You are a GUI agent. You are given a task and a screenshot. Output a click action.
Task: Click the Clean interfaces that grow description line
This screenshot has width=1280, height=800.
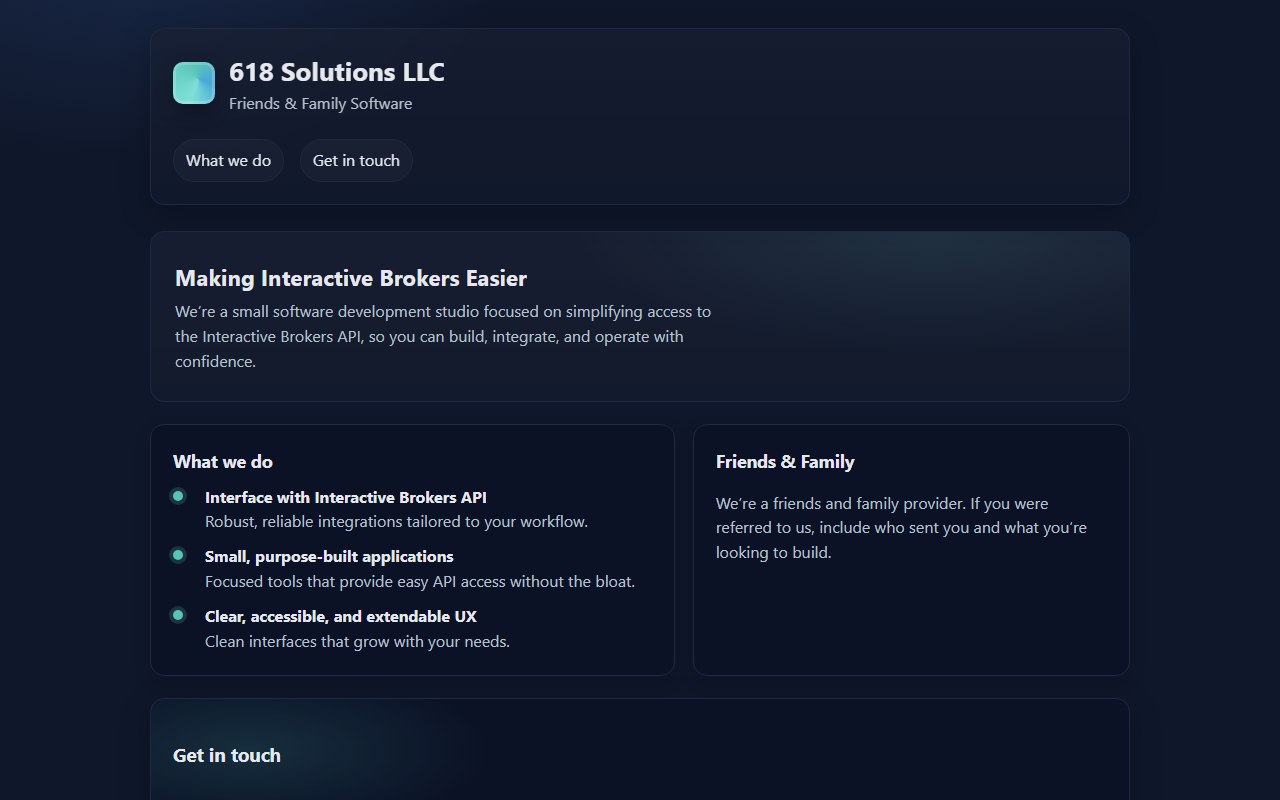point(357,641)
